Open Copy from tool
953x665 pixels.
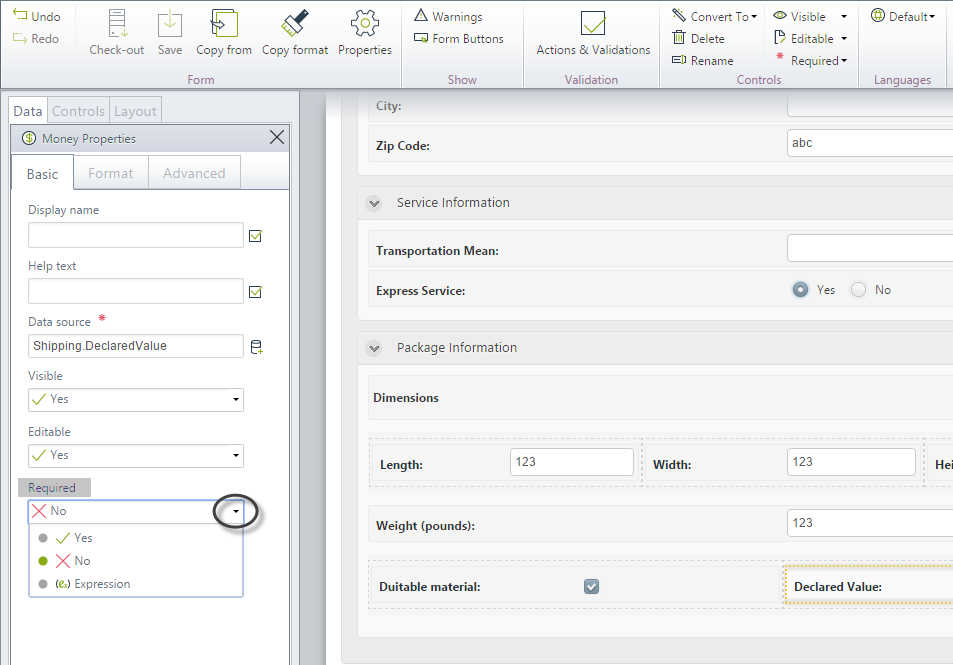click(224, 32)
